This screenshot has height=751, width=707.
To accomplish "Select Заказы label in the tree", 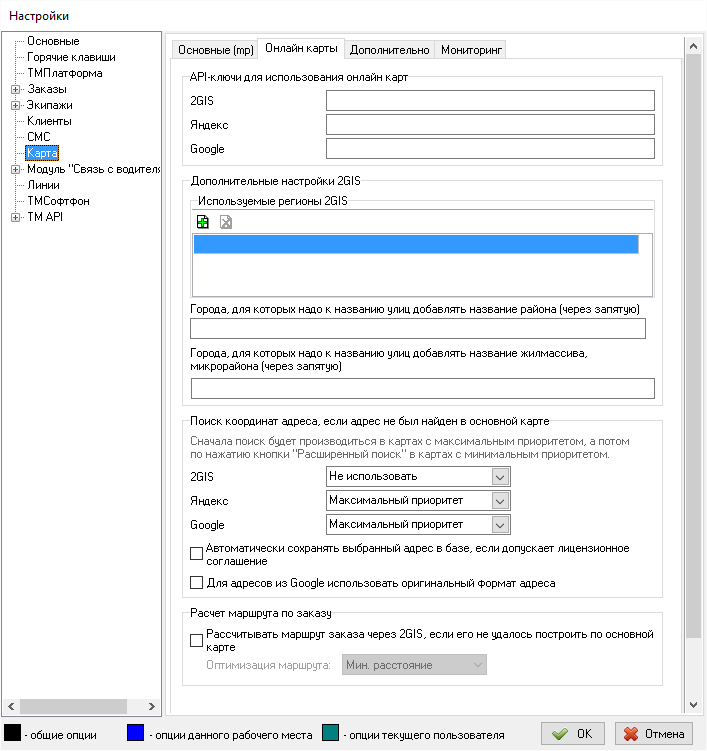I will coord(47,89).
